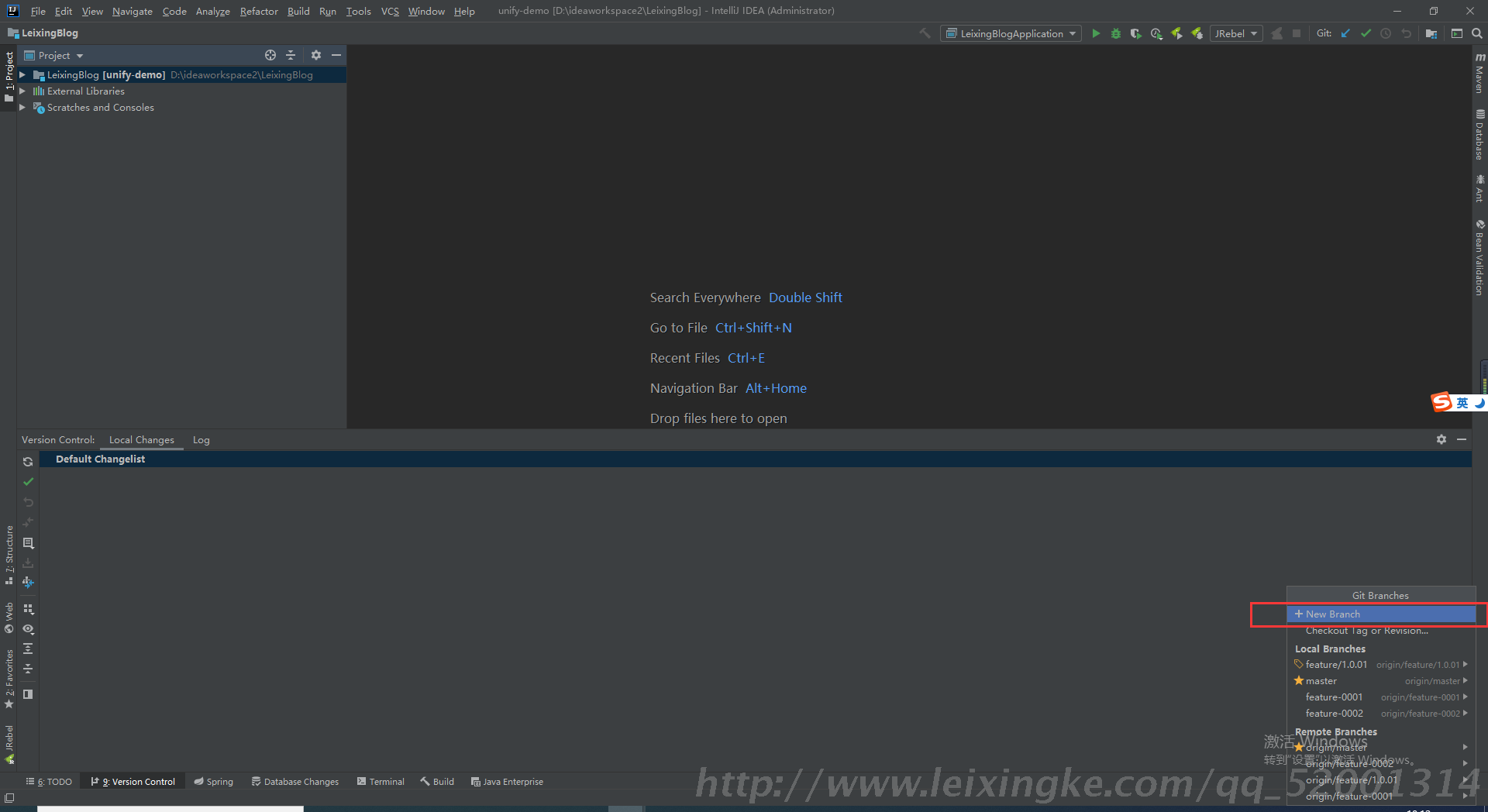Switch to the Log tab in Version Control
1488x812 pixels.
[201, 439]
